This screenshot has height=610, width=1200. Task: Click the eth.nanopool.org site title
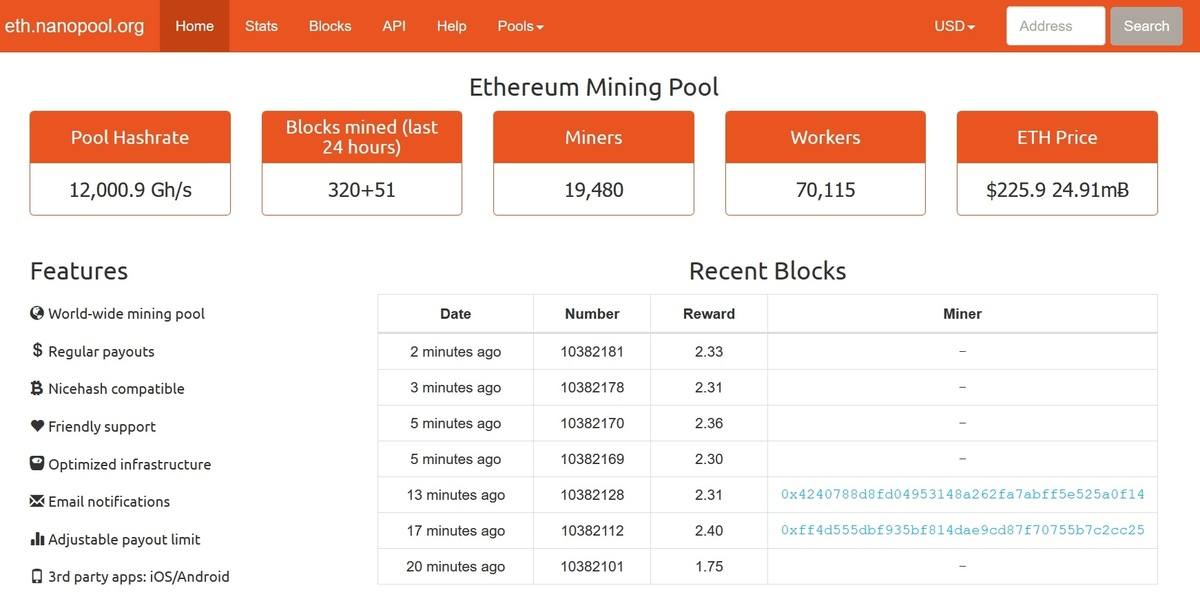coord(75,26)
